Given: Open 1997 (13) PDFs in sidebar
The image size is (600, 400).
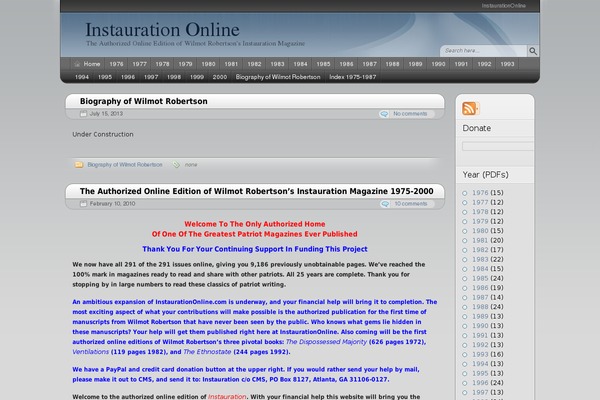Looking at the screenshot, I should [488, 392].
